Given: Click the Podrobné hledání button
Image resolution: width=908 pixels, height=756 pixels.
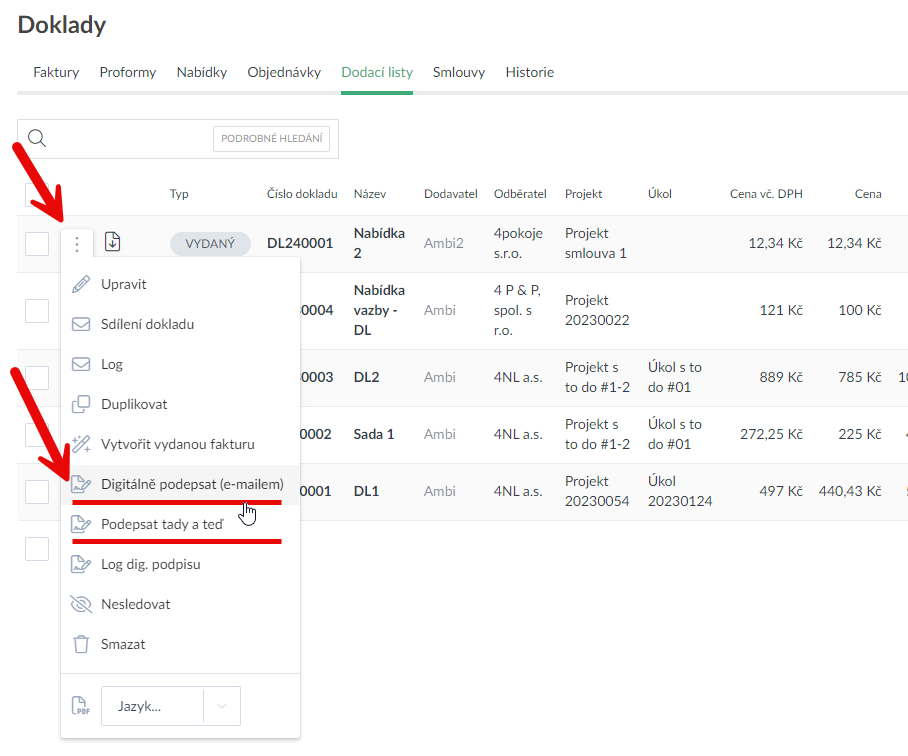Looking at the screenshot, I should coord(271,139).
